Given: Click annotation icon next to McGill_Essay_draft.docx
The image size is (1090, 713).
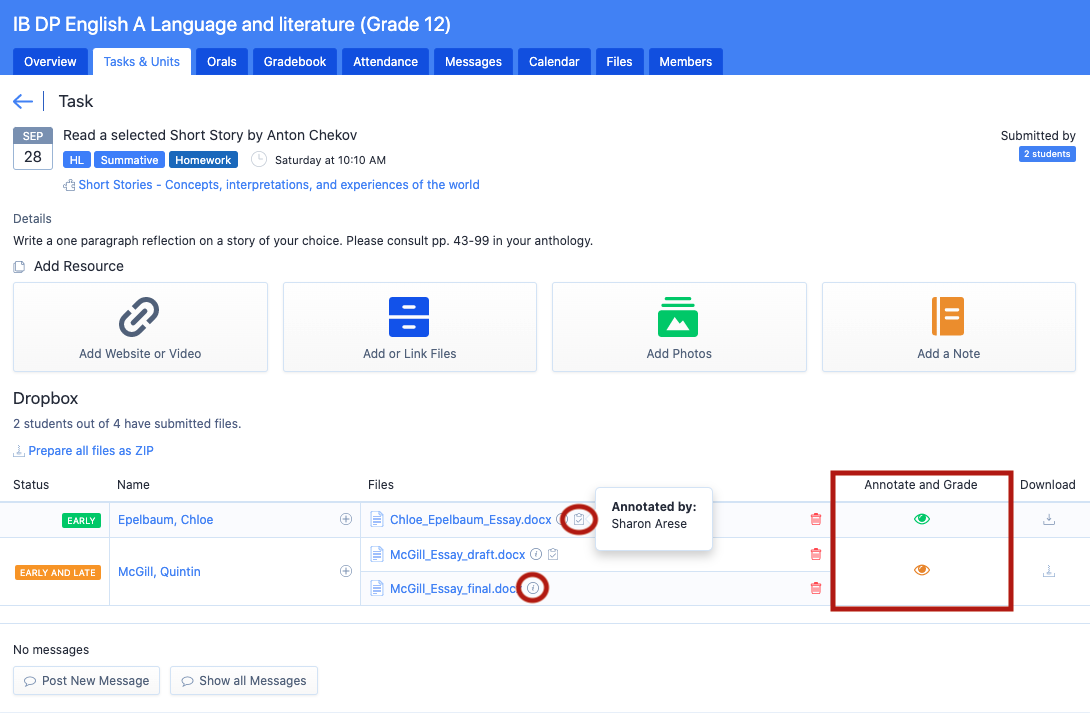Looking at the screenshot, I should coord(553,554).
